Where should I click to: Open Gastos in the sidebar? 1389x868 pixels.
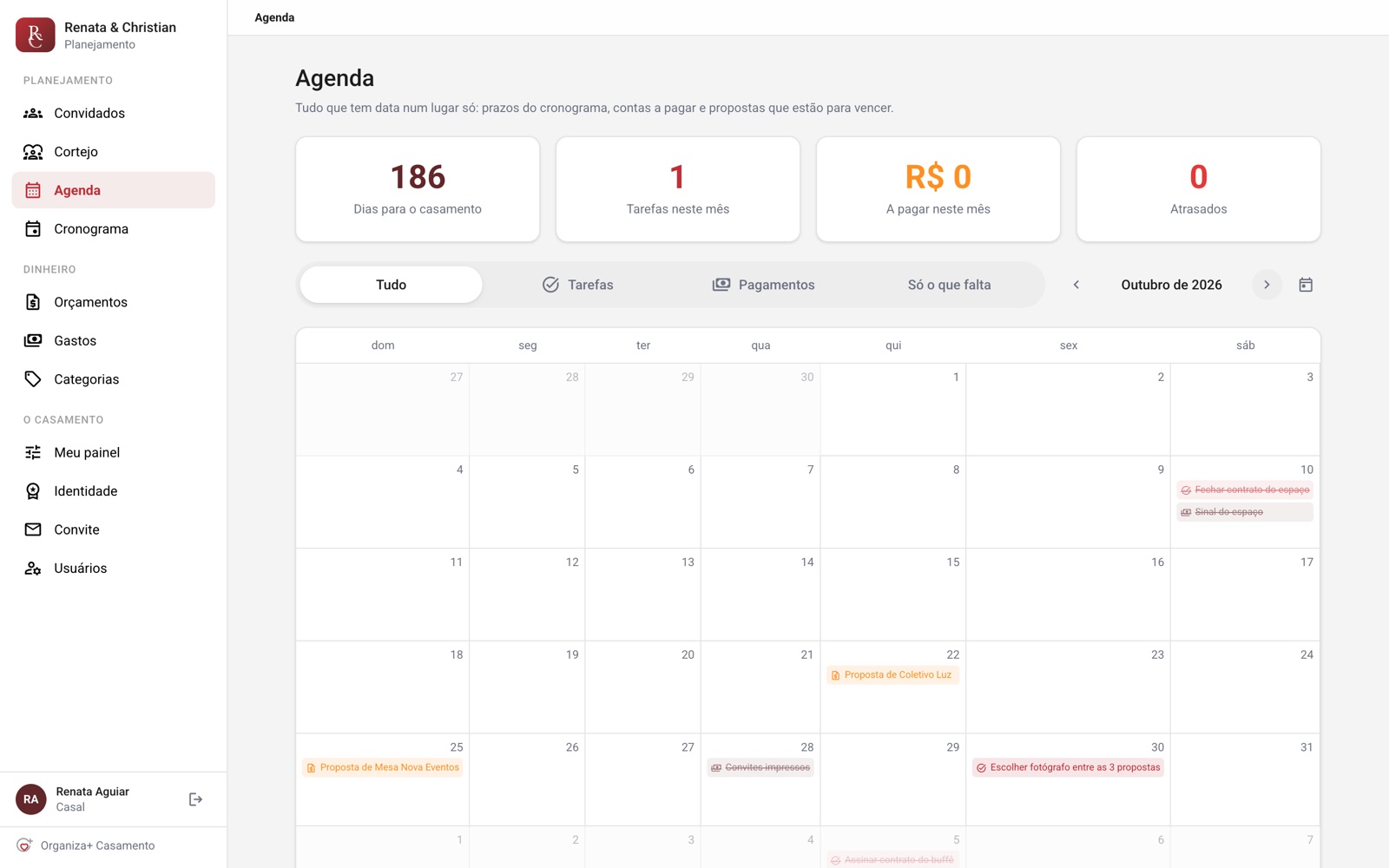coord(114,340)
